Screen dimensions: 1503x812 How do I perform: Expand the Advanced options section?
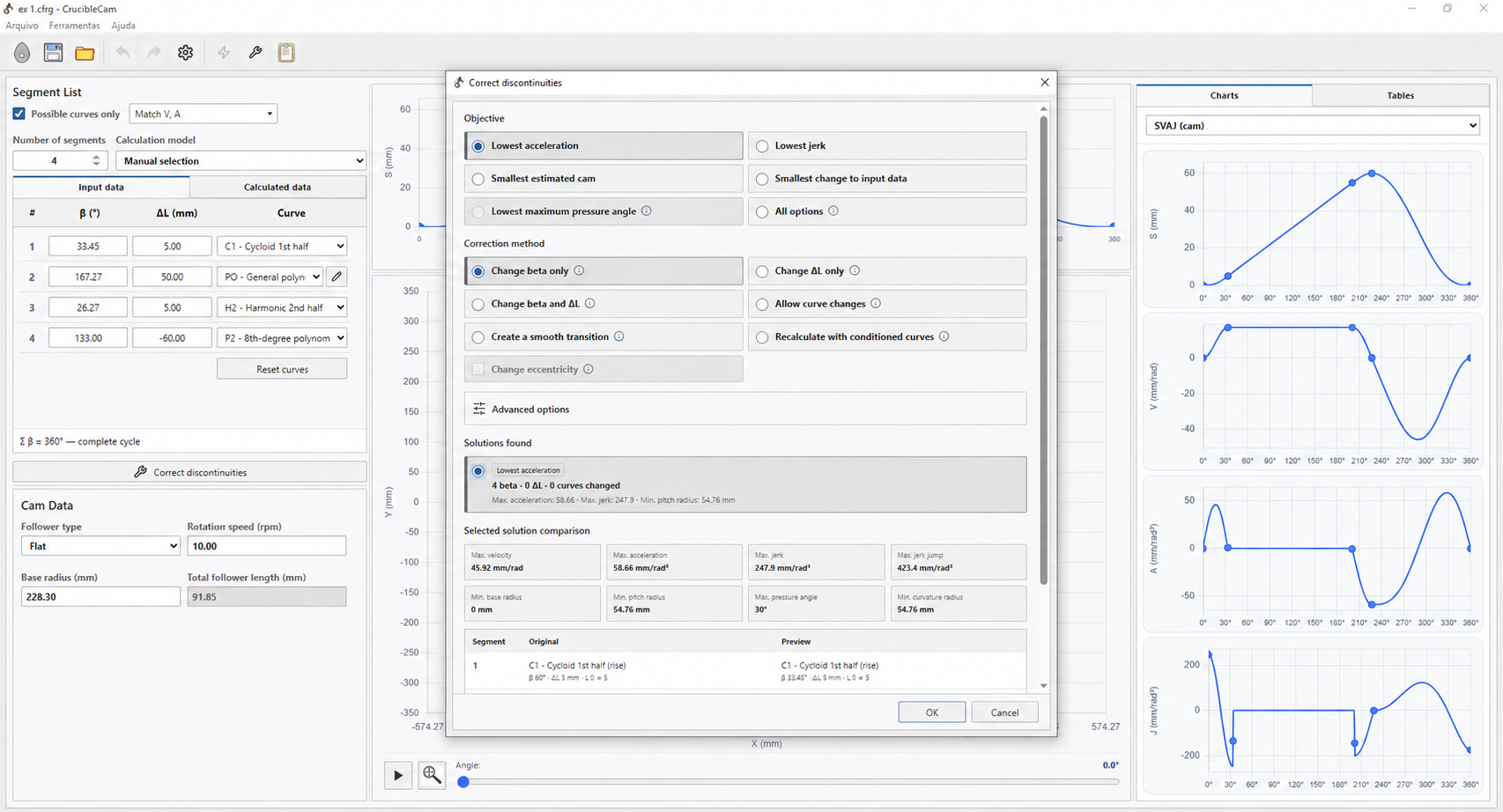pyautogui.click(x=745, y=409)
